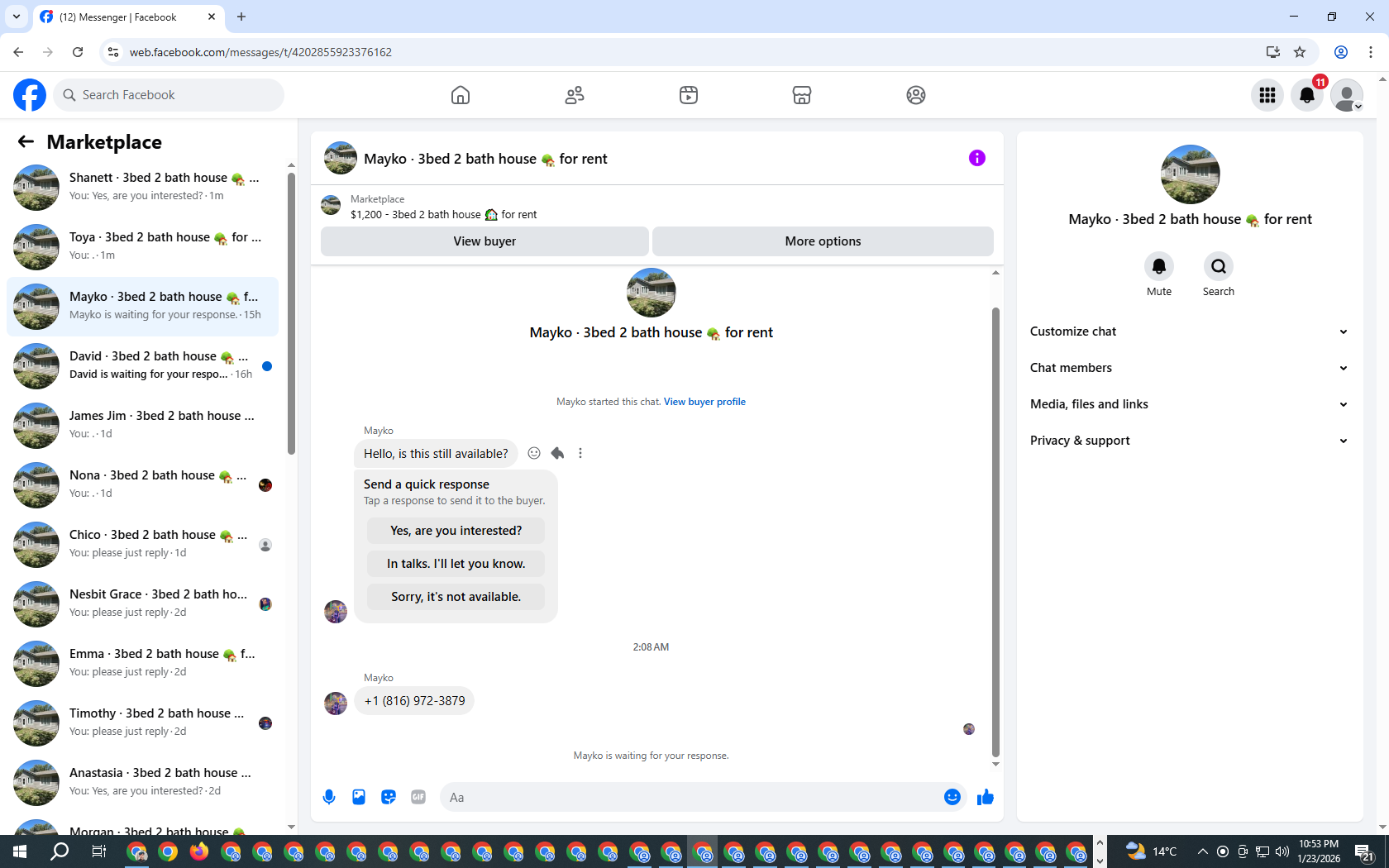Image resolution: width=1389 pixels, height=868 pixels.
Task: Open a new browser tab
Action: (x=241, y=17)
